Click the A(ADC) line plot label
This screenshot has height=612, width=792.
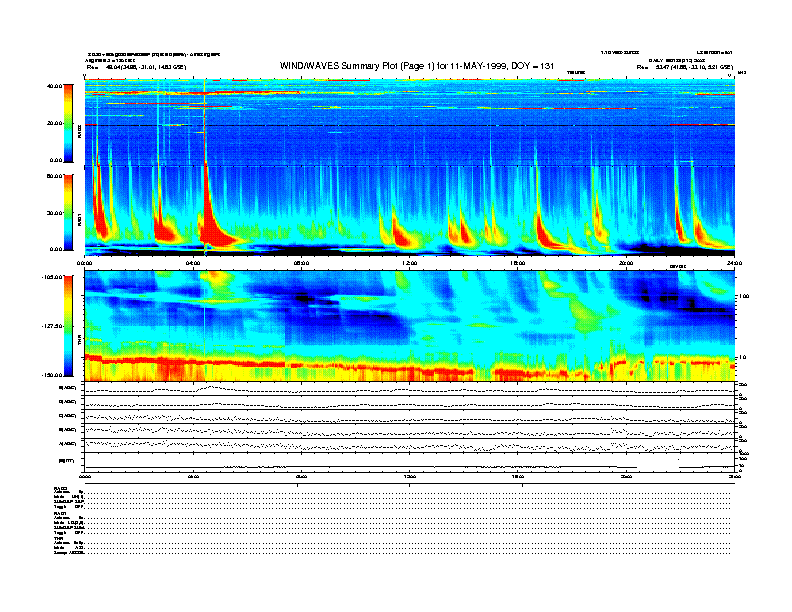click(x=68, y=444)
